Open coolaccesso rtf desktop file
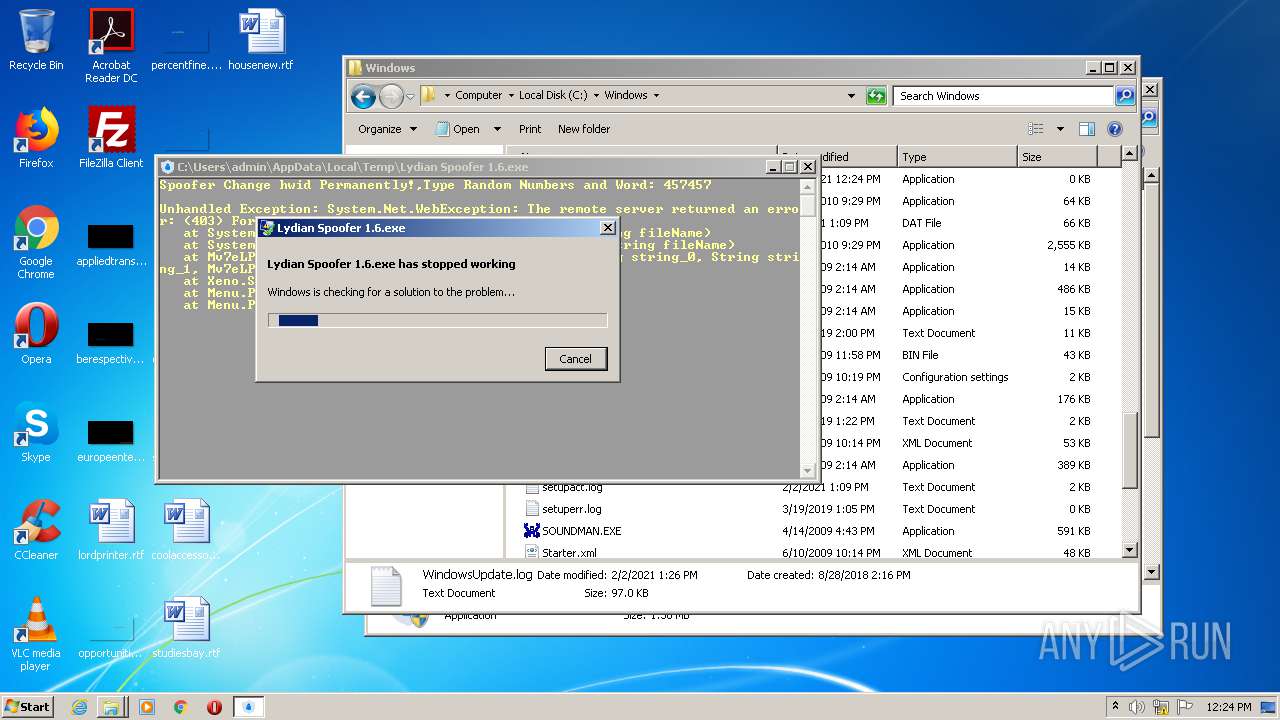 point(186,530)
